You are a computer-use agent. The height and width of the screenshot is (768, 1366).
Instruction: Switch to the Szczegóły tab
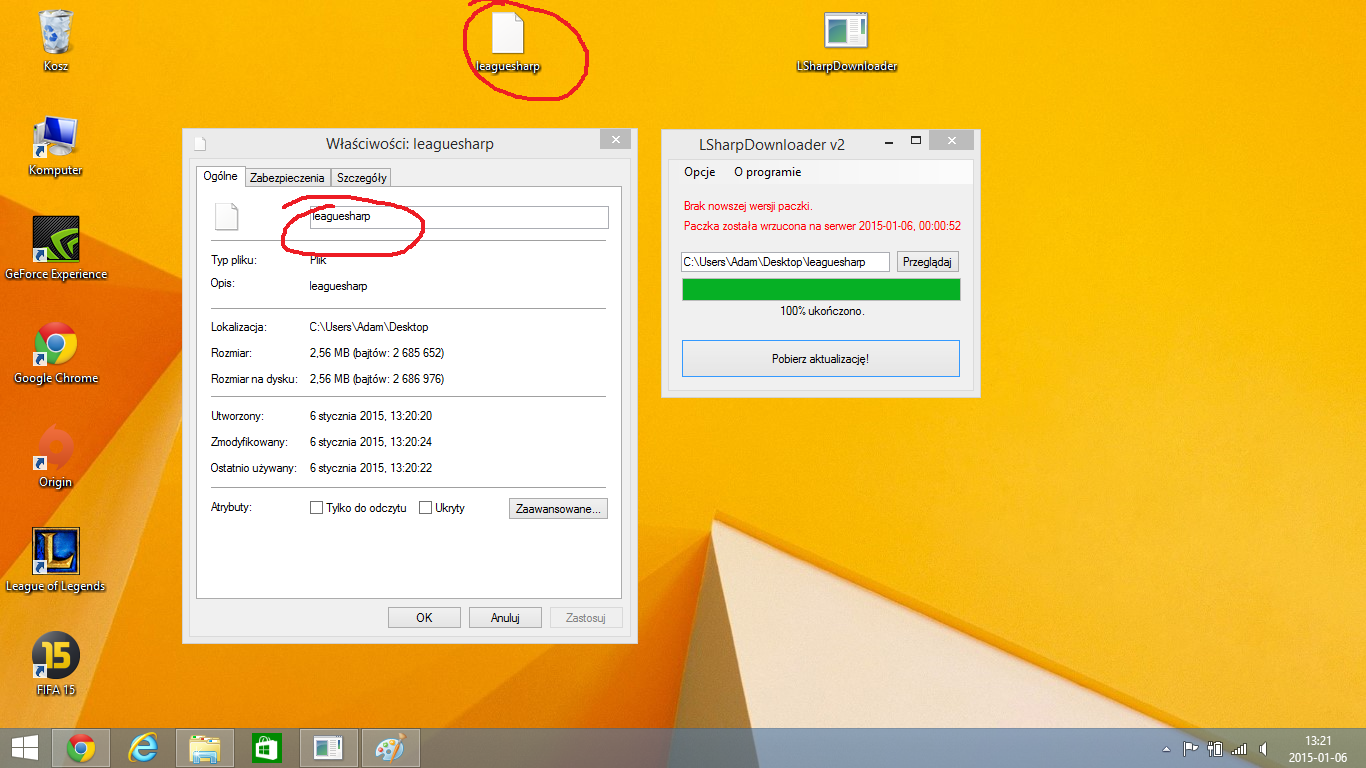click(x=362, y=177)
